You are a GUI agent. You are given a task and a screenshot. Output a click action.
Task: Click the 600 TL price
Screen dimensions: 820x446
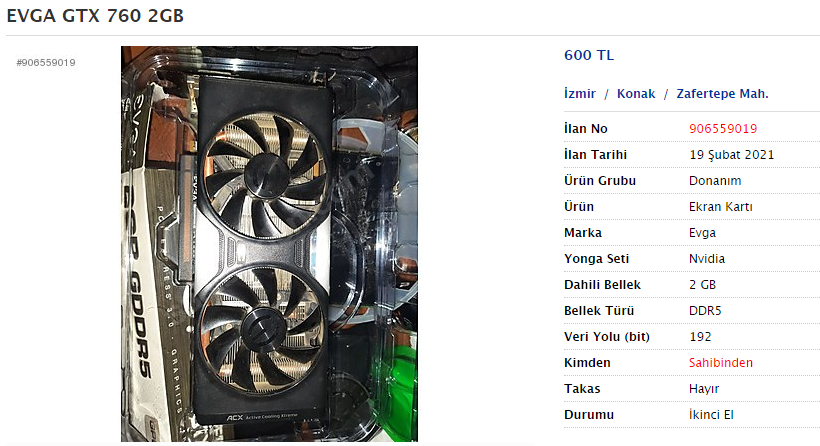[589, 55]
